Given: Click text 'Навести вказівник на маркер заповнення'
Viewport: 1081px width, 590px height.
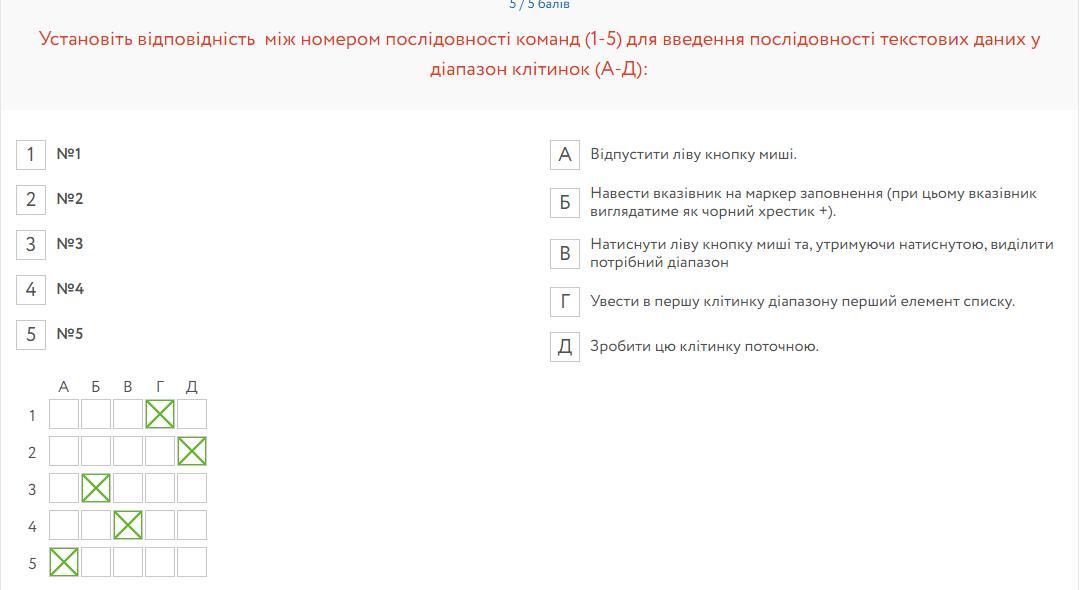Looking at the screenshot, I should [736, 194].
